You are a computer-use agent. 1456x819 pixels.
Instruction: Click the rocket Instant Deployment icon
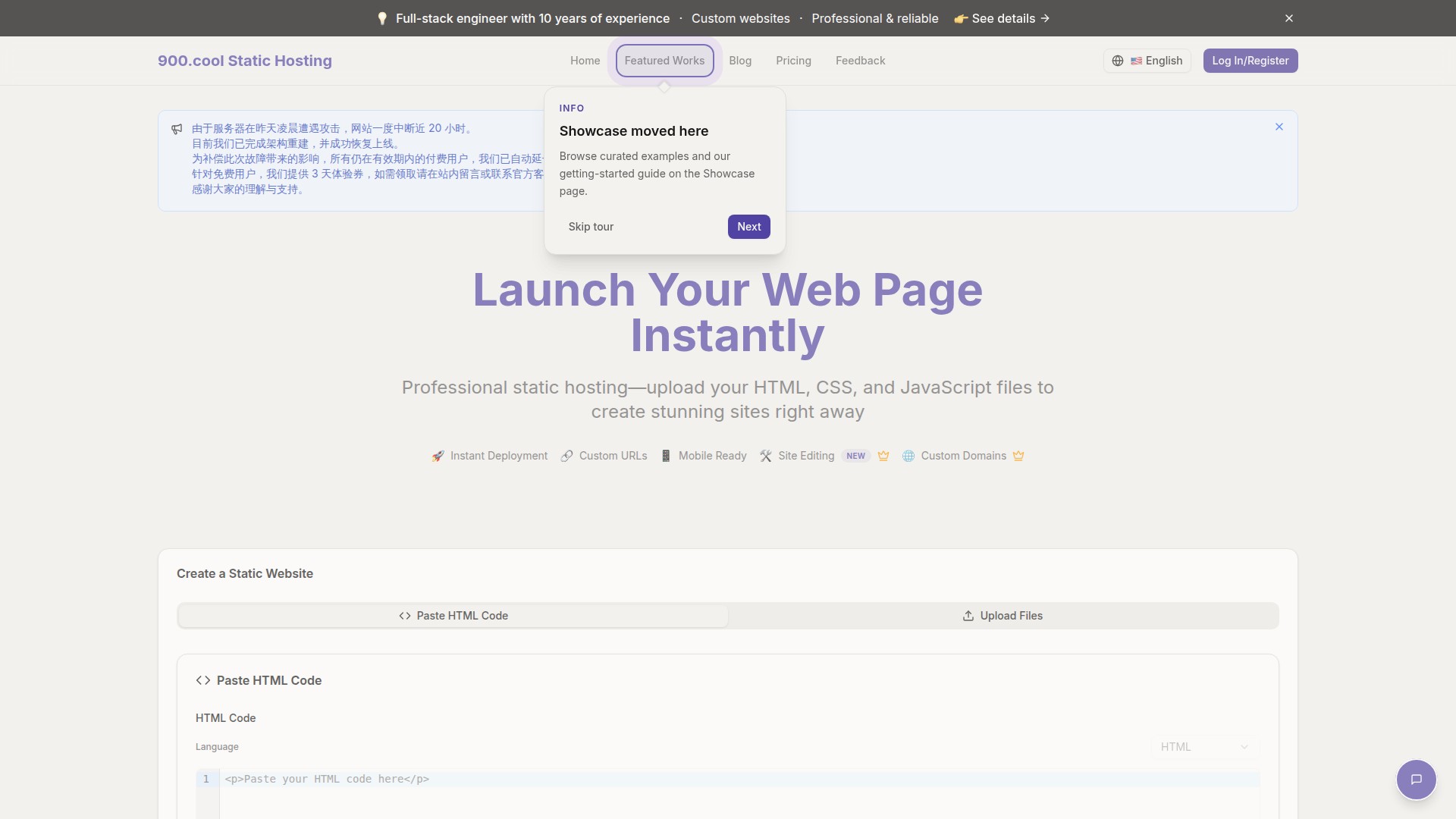pyautogui.click(x=438, y=456)
